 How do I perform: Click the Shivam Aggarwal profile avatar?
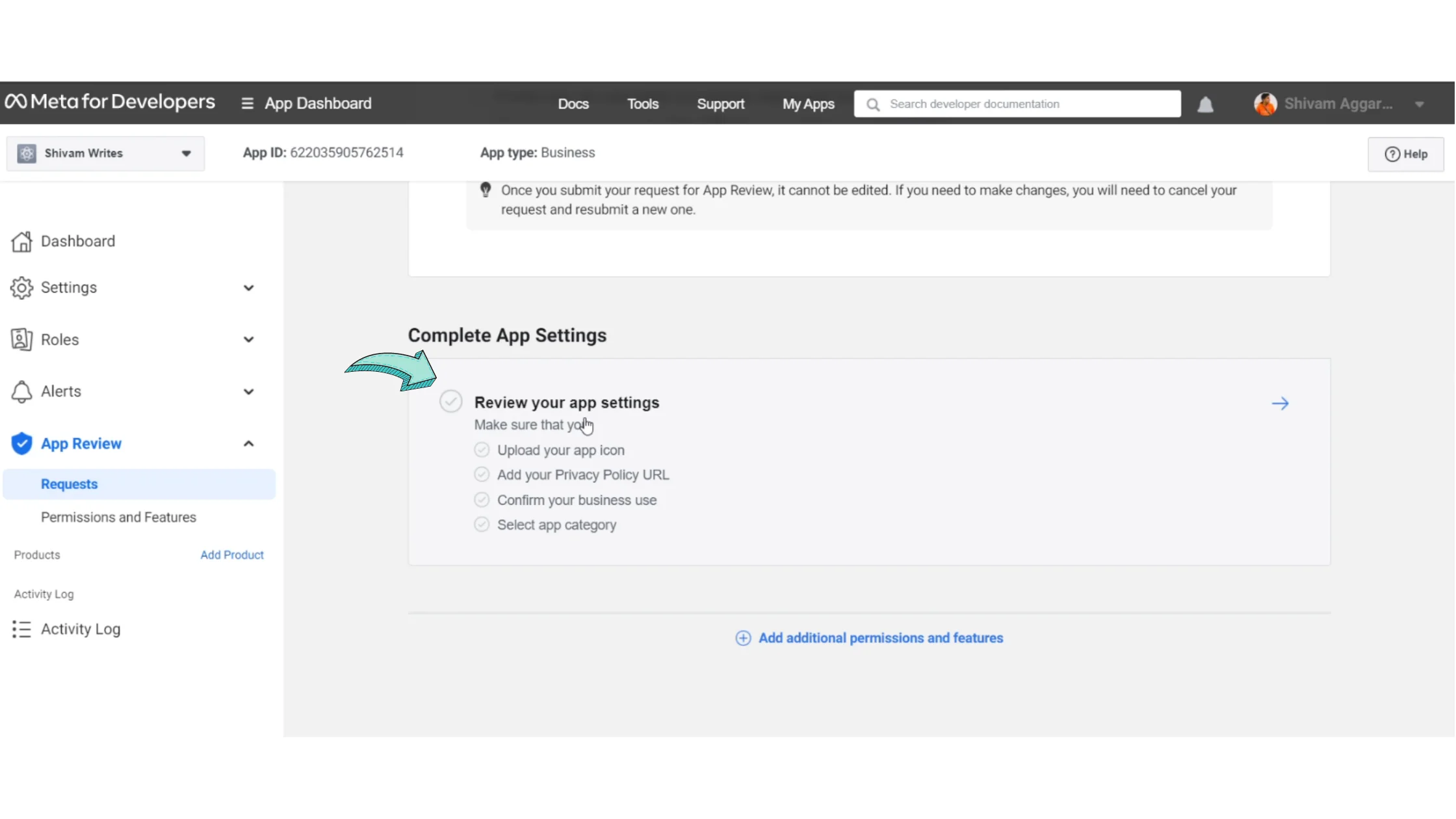(x=1265, y=104)
